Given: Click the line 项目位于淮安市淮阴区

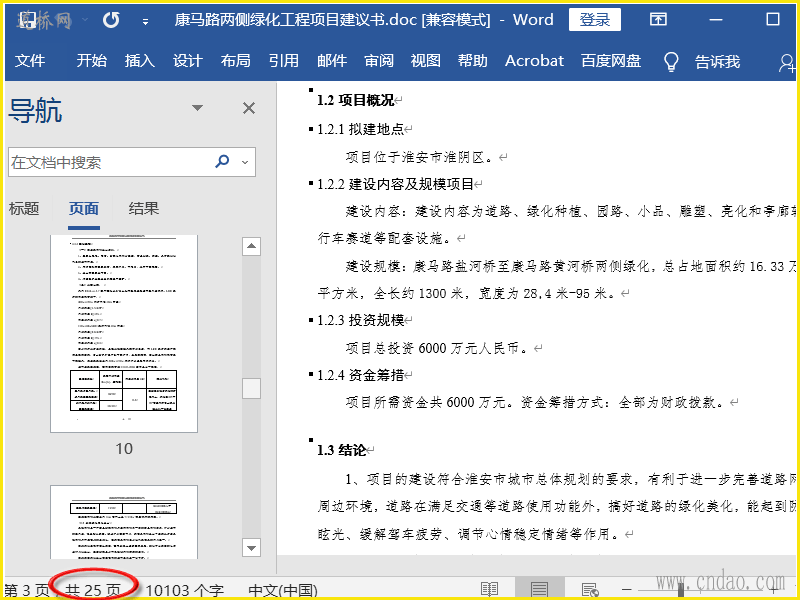Looking at the screenshot, I should [419, 157].
